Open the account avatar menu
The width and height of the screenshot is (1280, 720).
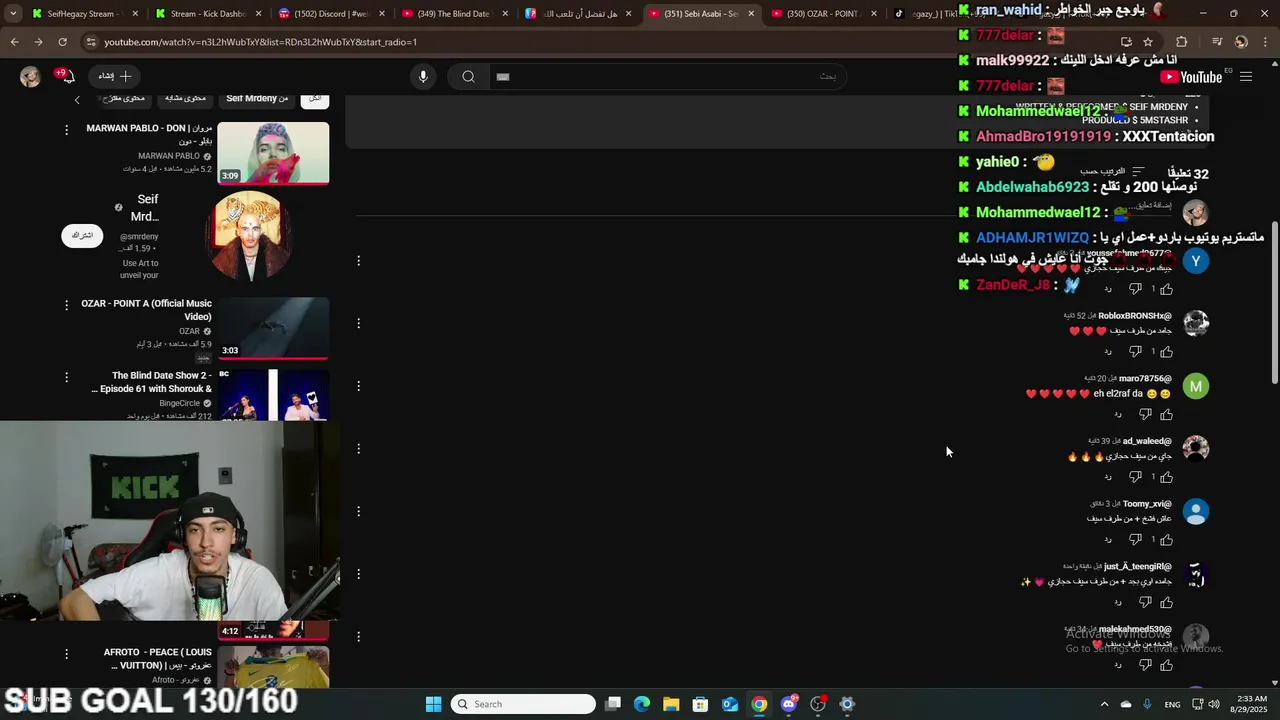pyautogui.click(x=30, y=76)
